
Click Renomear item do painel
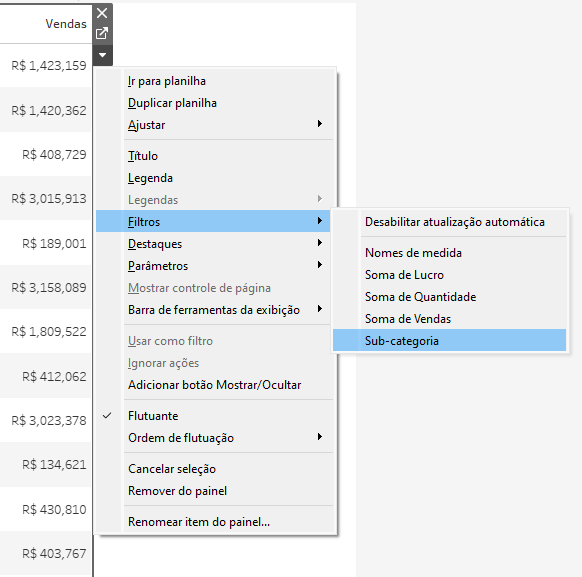coord(216,522)
